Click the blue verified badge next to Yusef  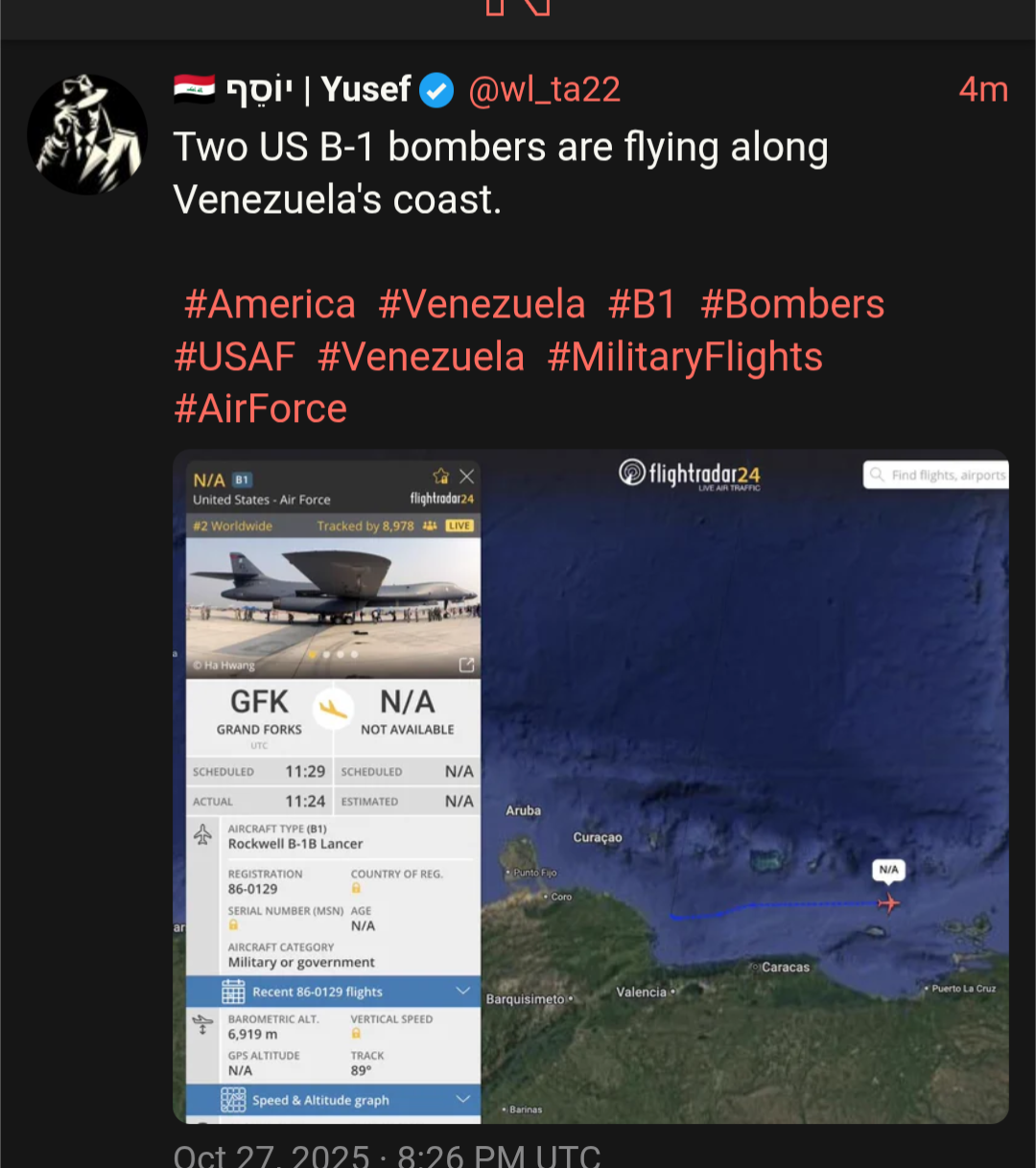[x=437, y=90]
